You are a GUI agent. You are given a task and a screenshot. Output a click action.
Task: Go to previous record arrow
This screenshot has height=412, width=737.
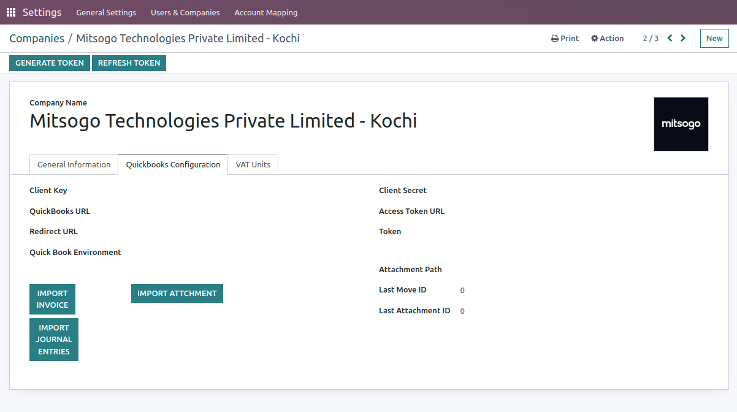pos(670,38)
